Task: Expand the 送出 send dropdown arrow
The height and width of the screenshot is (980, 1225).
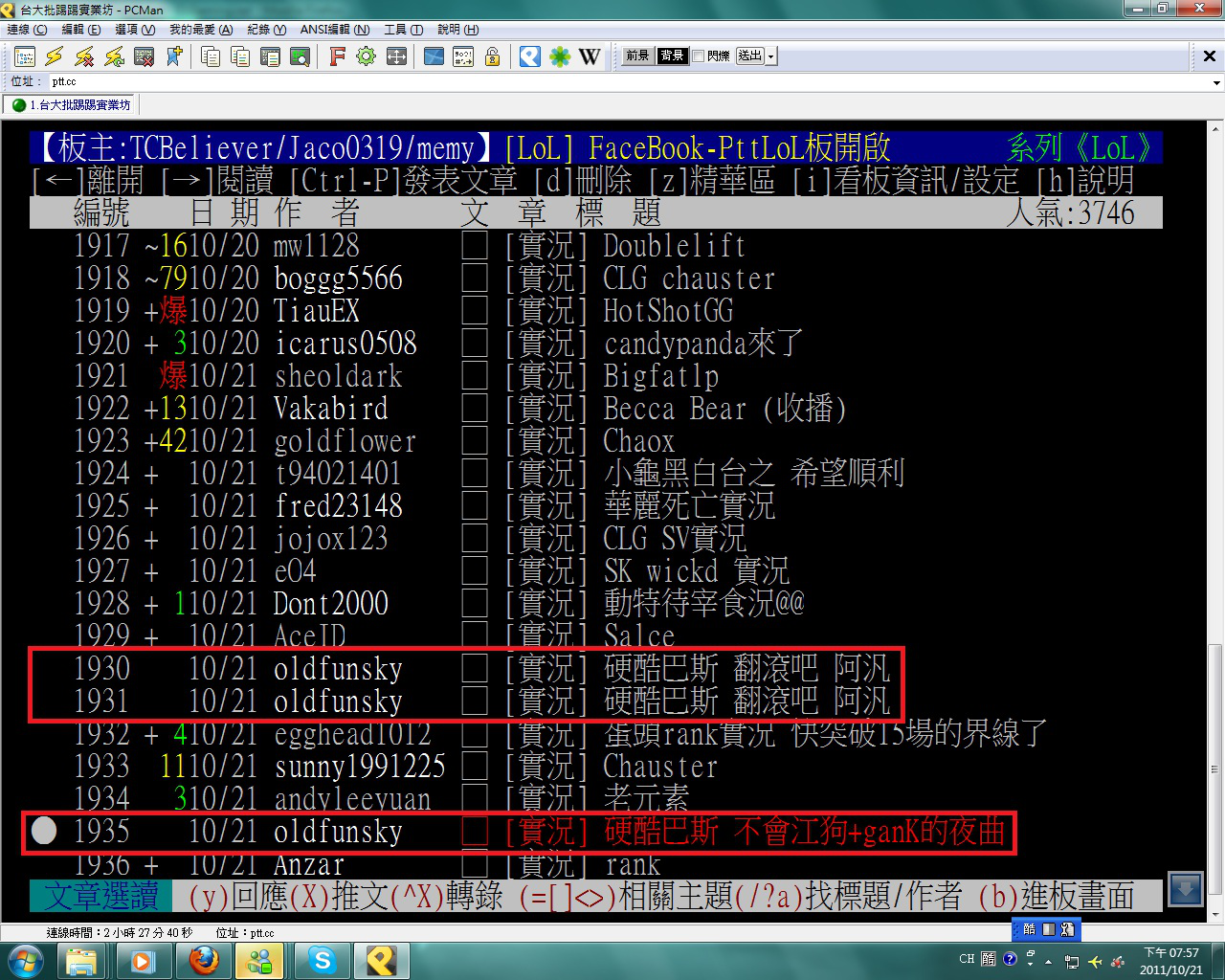Action: (771, 56)
